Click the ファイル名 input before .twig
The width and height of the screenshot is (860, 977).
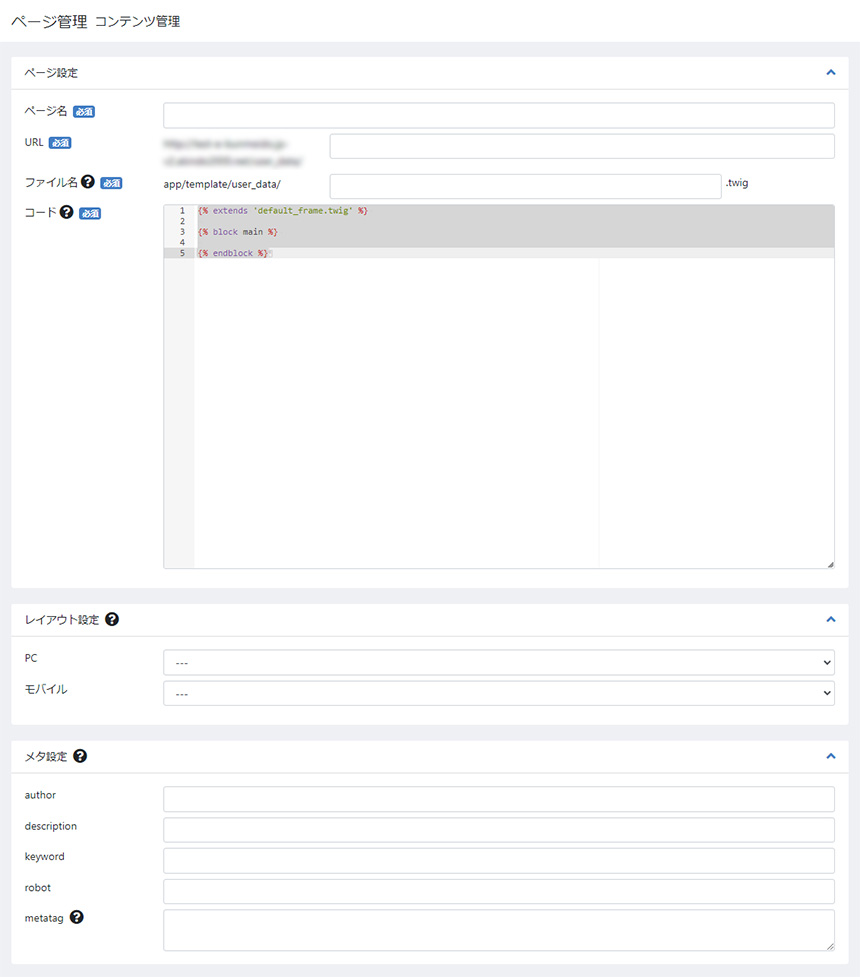524,185
